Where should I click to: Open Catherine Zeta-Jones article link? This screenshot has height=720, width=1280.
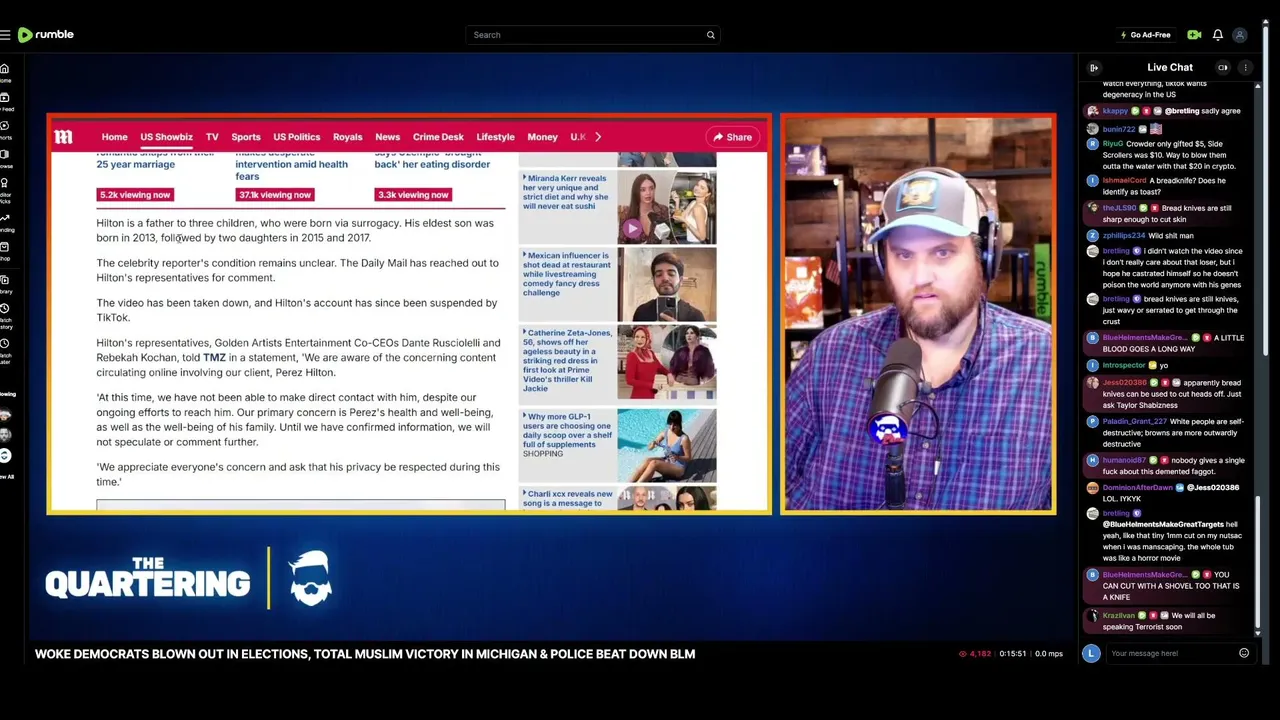[x=569, y=361]
